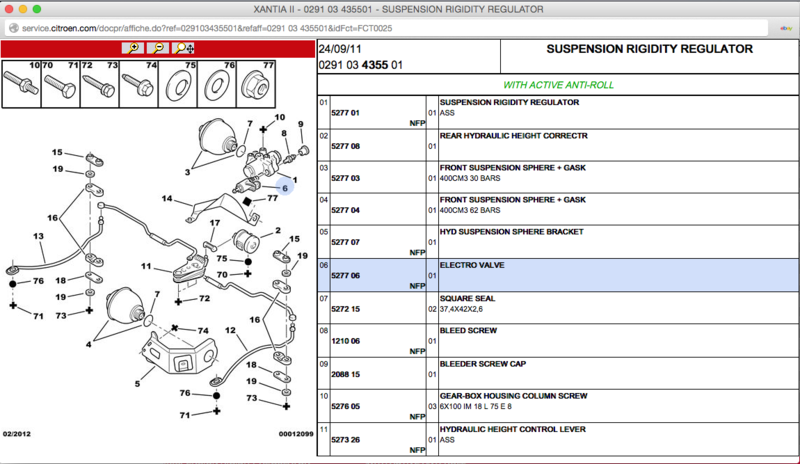Click callout number 17 in diagram
The width and height of the screenshot is (800, 464).
[215, 223]
